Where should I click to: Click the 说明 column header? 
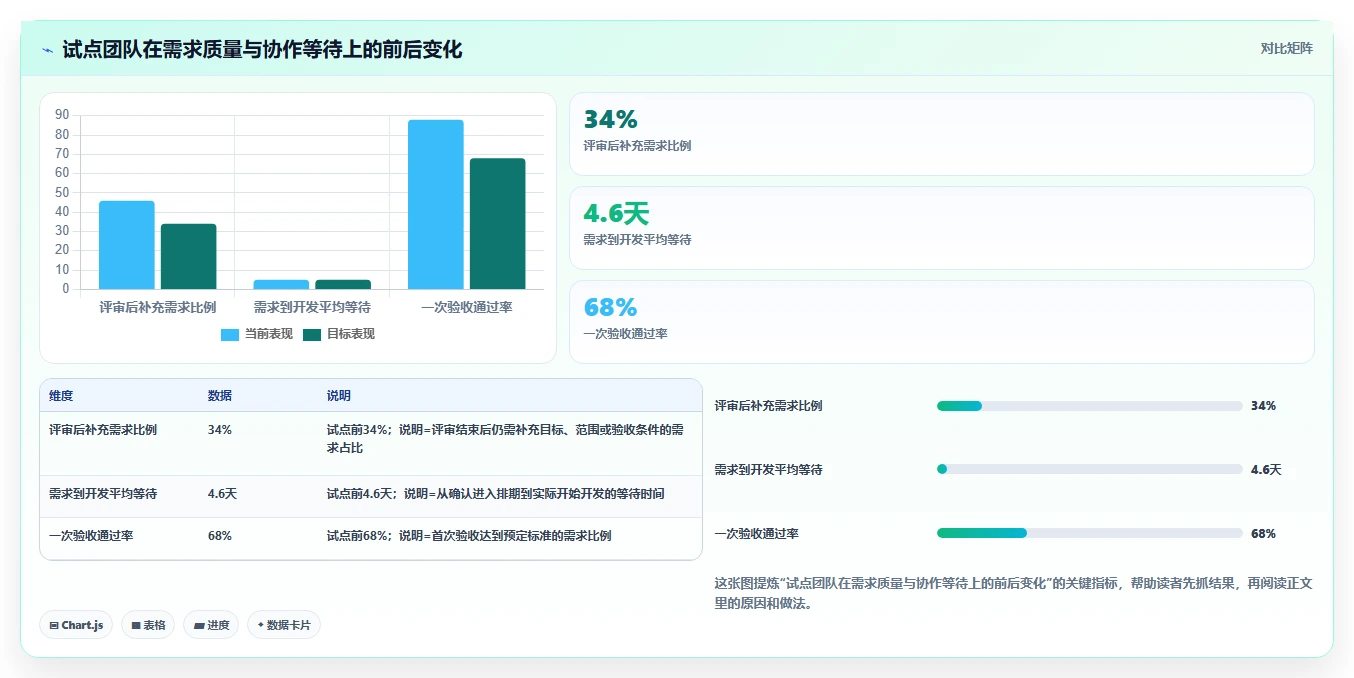pos(339,396)
